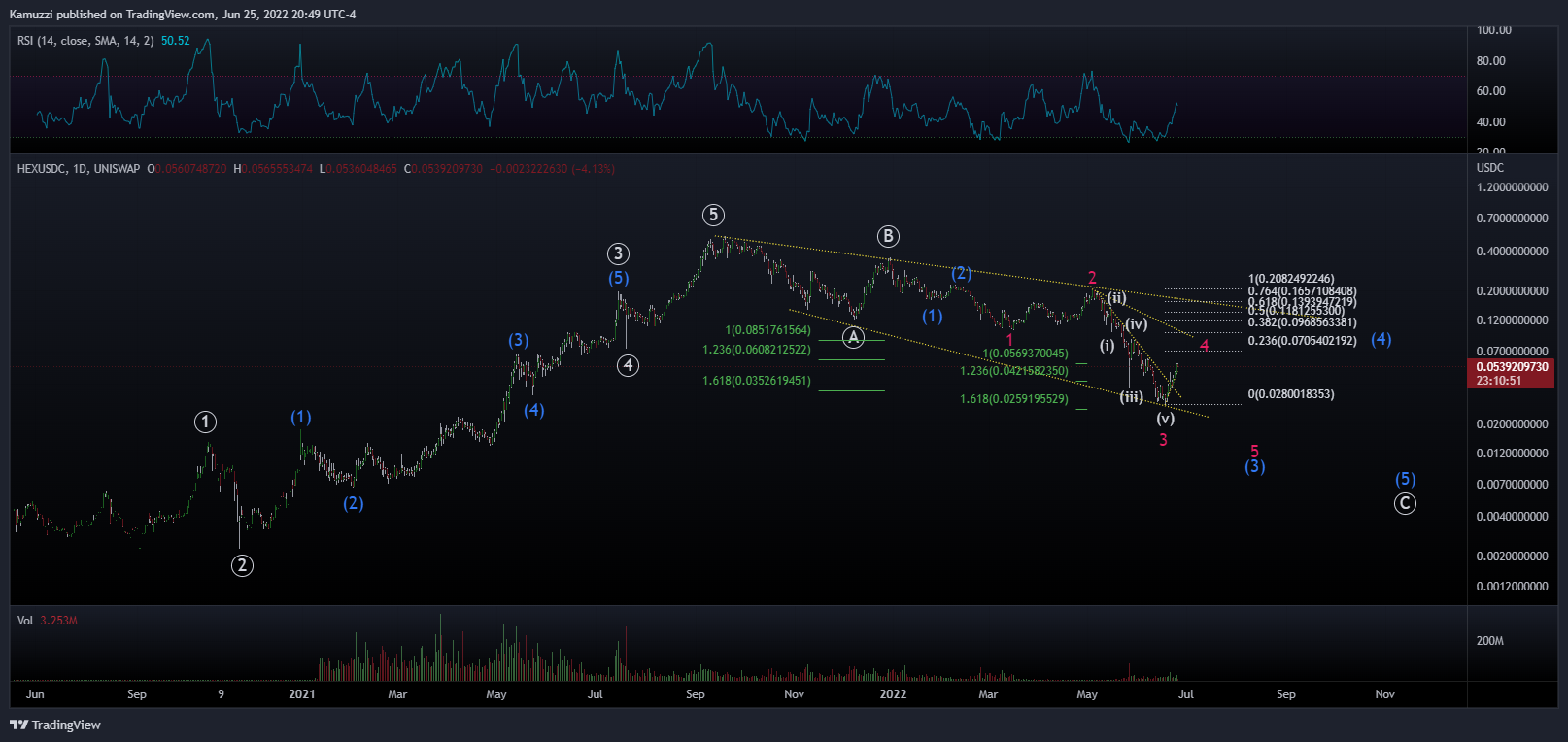
Task: Click the red current price tag 0.0539209730
Action: [1512, 367]
